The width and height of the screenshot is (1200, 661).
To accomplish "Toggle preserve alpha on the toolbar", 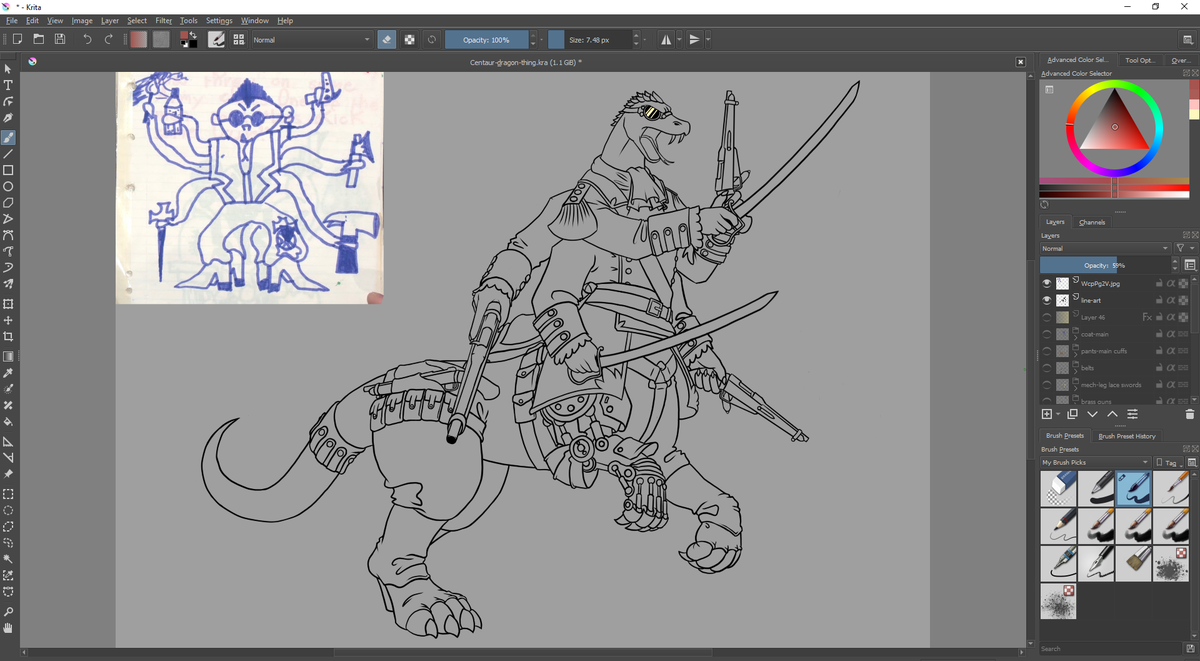I will pyautogui.click(x=409, y=39).
